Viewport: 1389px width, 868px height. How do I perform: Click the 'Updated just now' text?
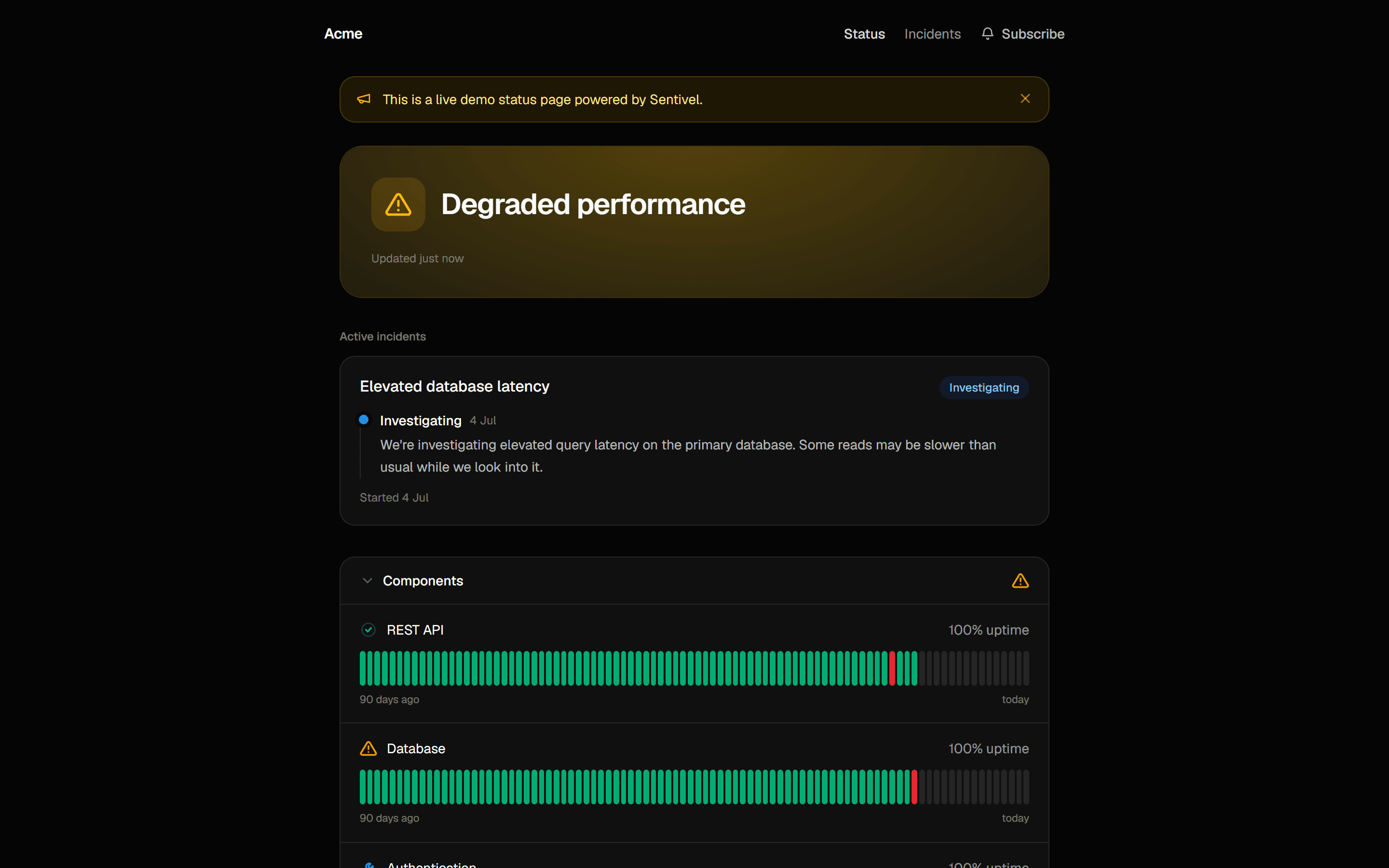point(417,258)
